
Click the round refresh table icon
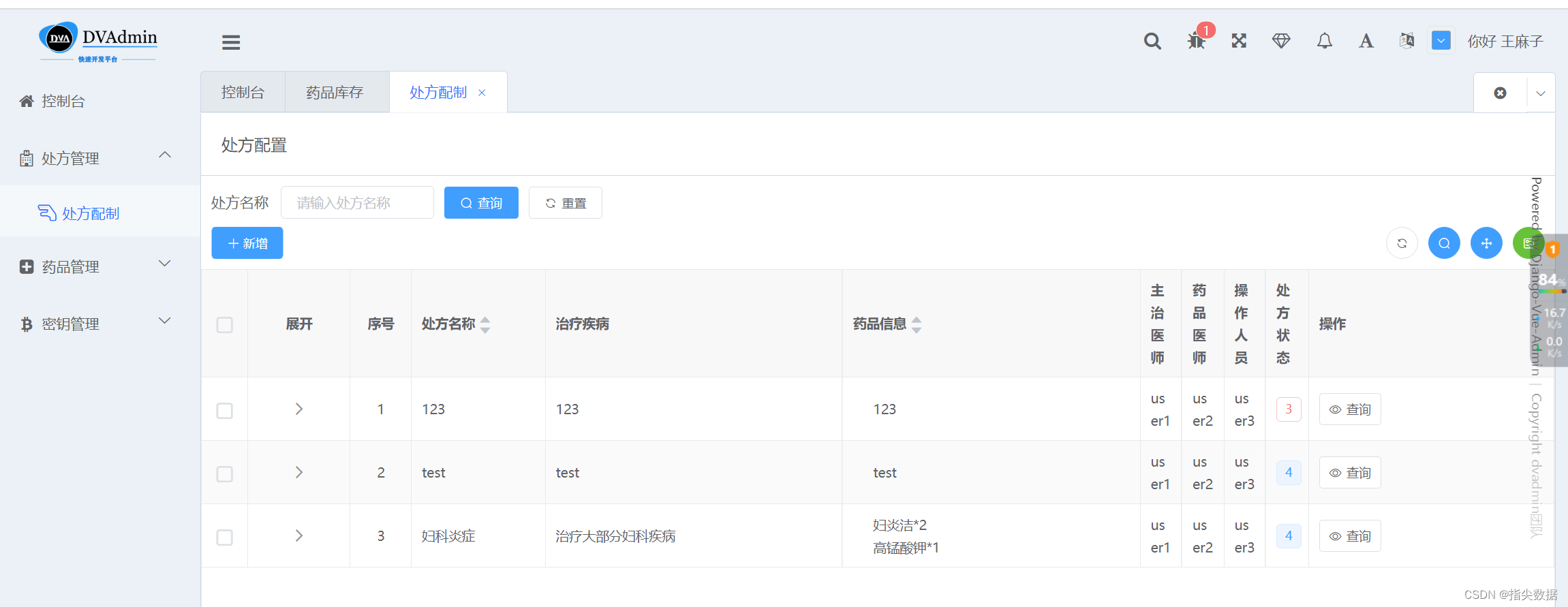coord(1402,243)
